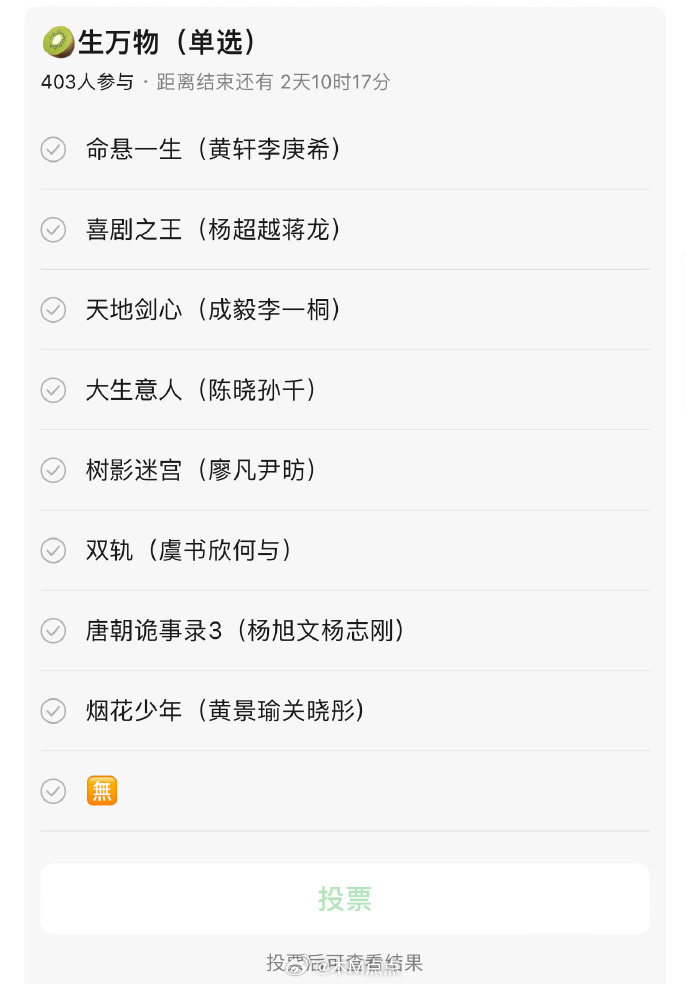
Task: Pick the 喜剧之王（杨超越蒋龙）option label
Action: pos(214,230)
